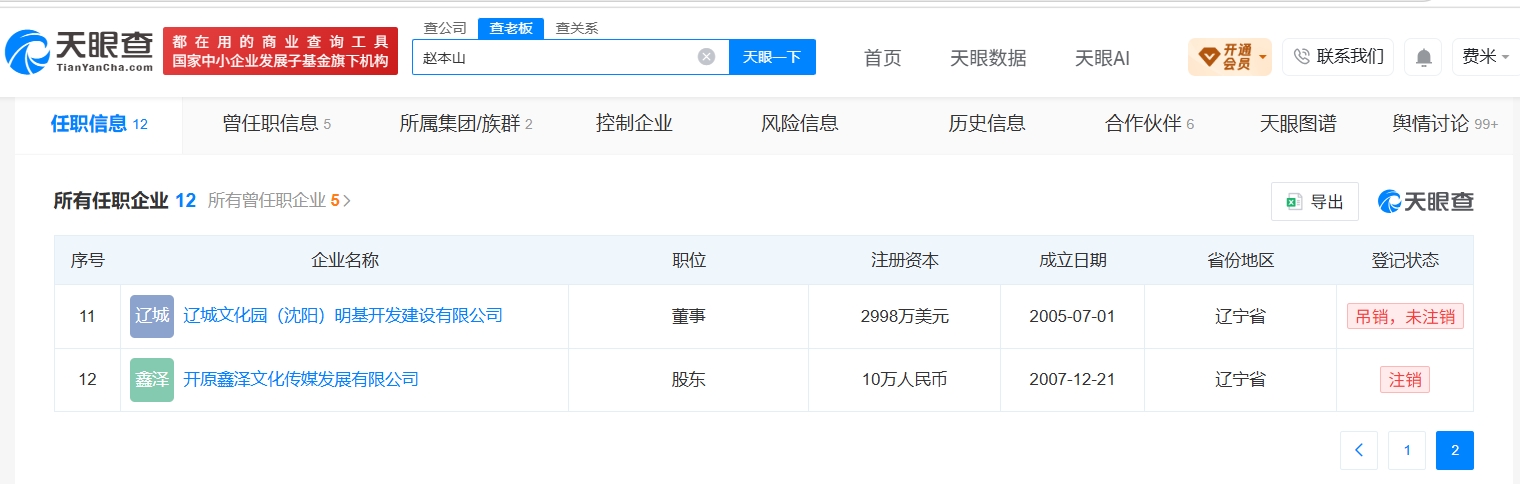Click 联系我们 phone contact button
1520x484 pixels.
tap(1338, 57)
